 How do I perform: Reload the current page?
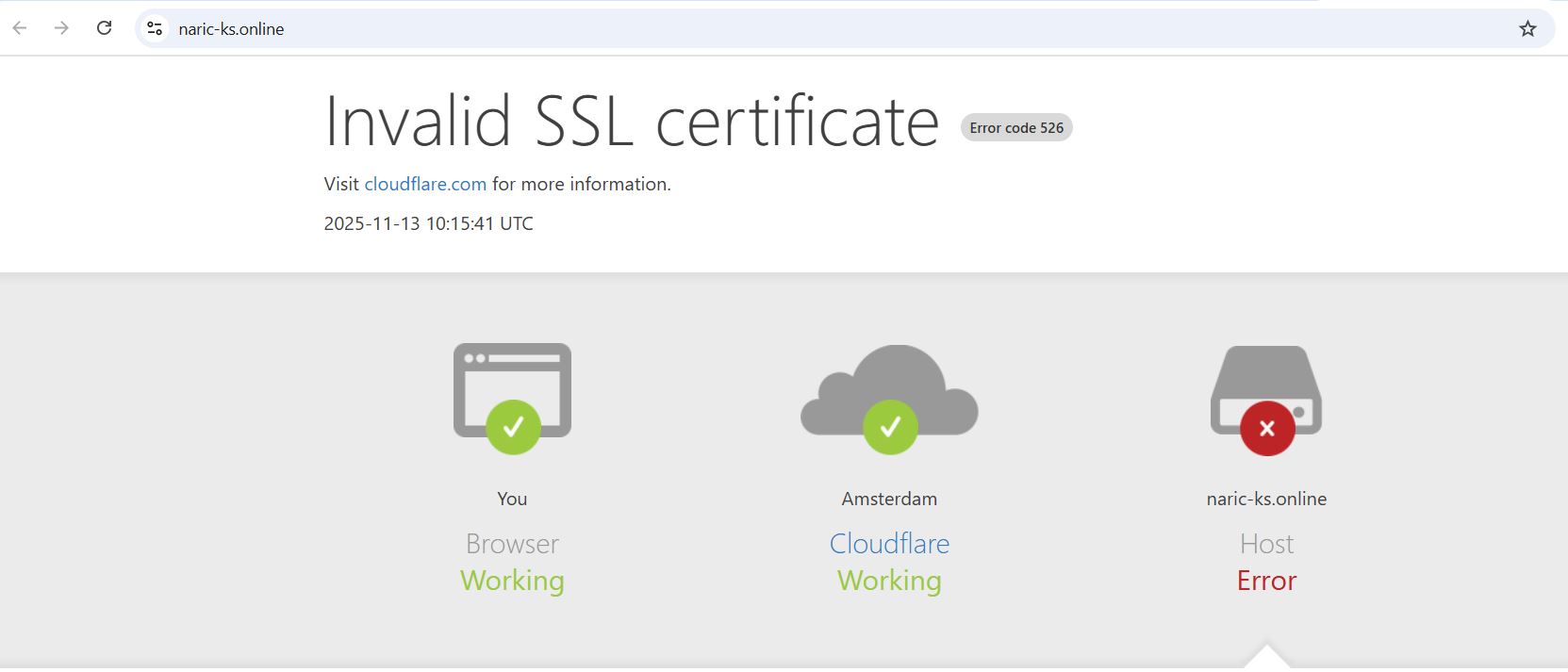[x=105, y=28]
